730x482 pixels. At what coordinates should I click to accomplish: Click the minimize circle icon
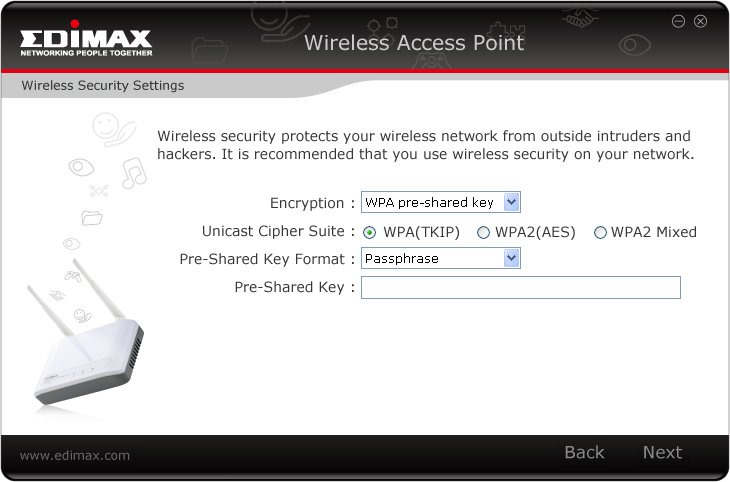[678, 21]
